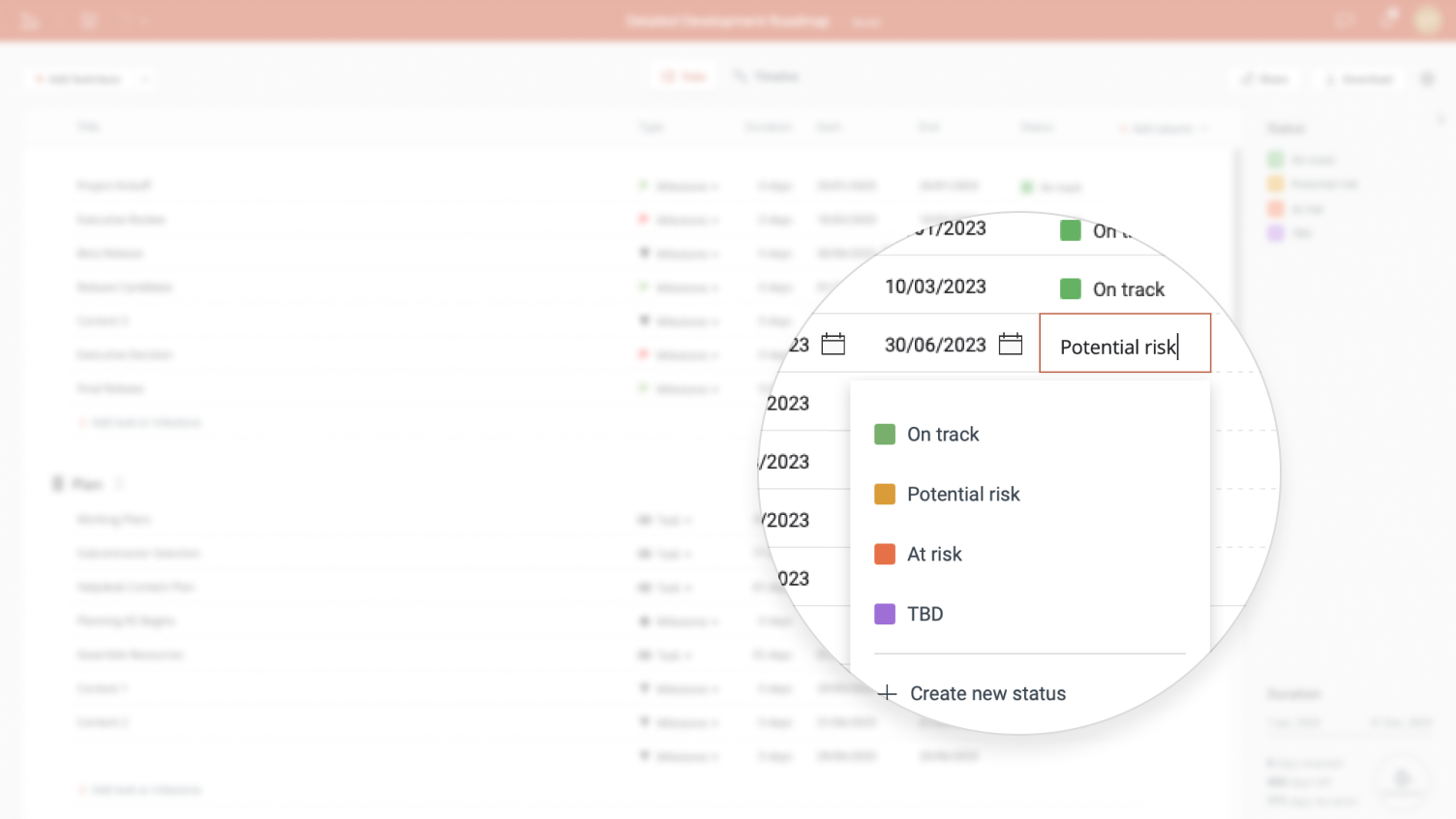The height and width of the screenshot is (819, 1456).
Task: Click the purple TBD status icon
Action: coord(884,614)
